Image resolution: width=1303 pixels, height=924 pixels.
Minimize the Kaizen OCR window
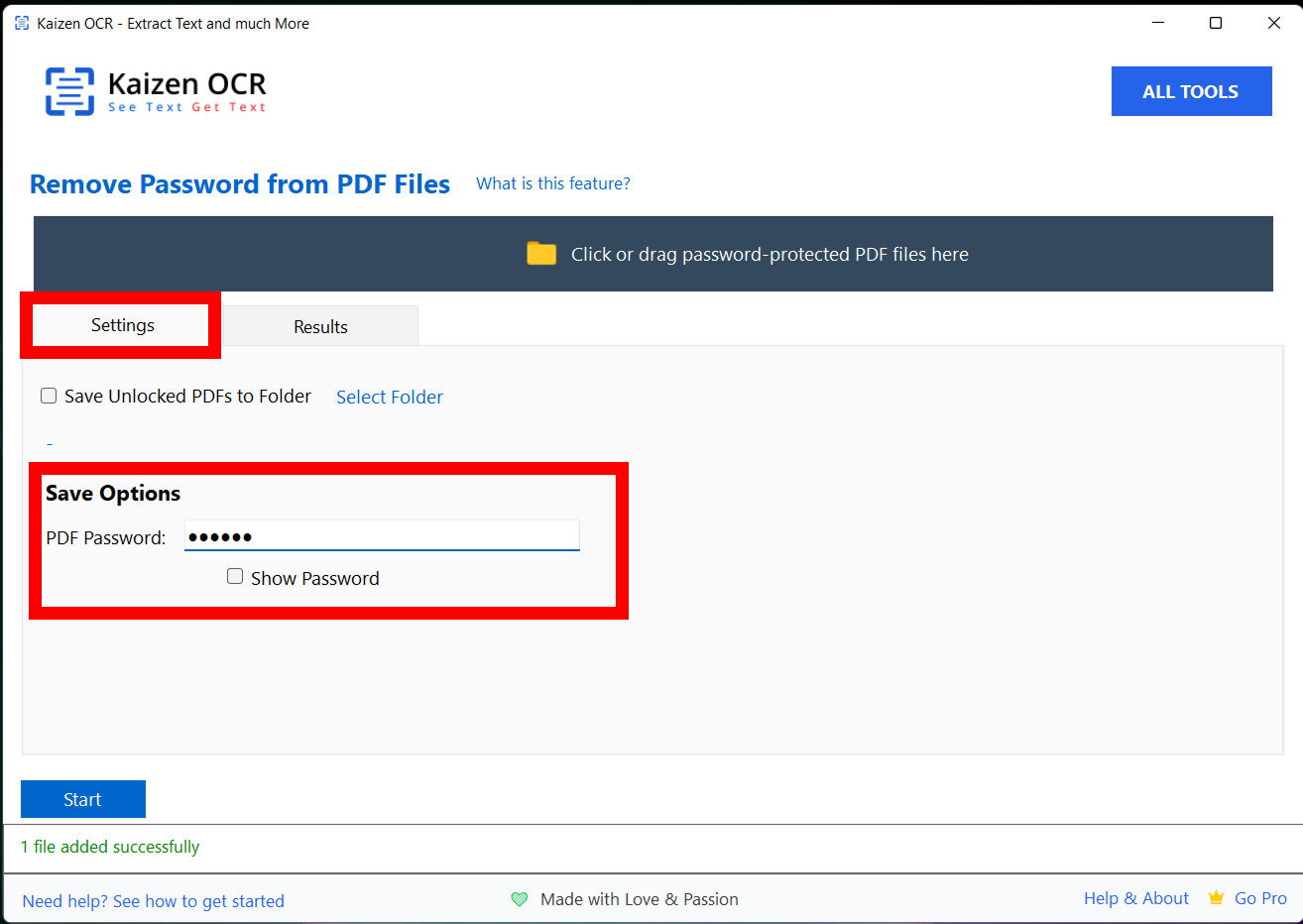click(1157, 23)
